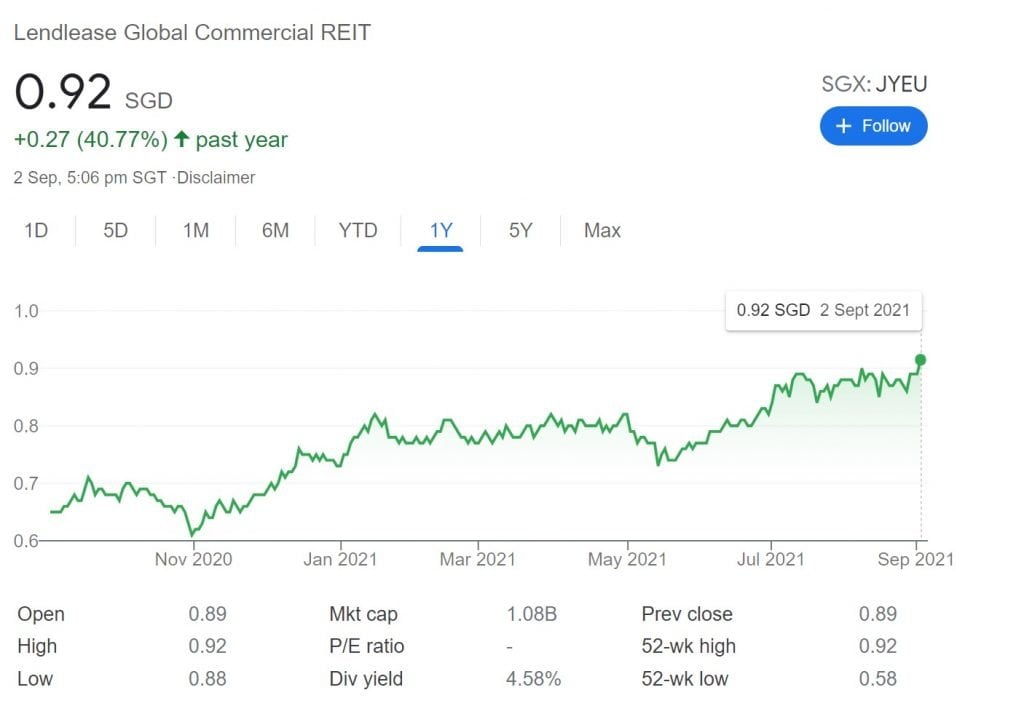Open the Disclaimer link
The width and height of the screenshot is (1024, 722).
click(216, 178)
